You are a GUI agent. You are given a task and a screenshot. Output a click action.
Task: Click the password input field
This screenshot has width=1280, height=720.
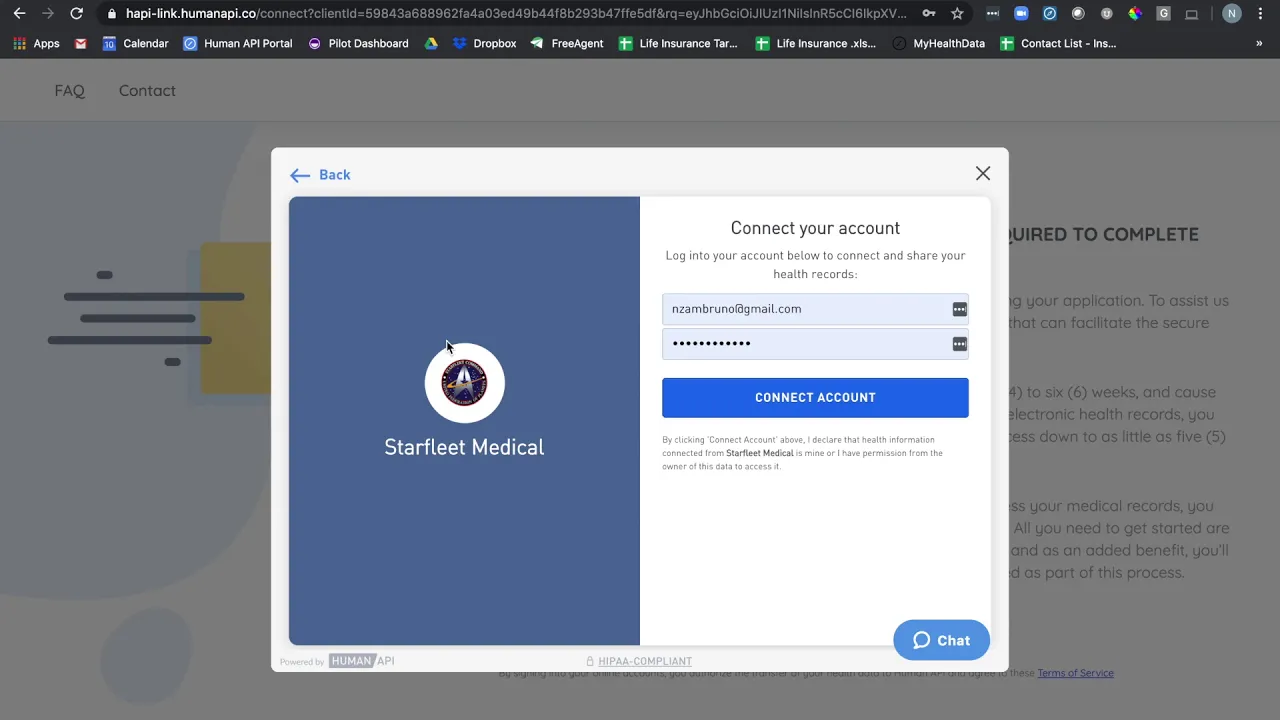(x=815, y=343)
